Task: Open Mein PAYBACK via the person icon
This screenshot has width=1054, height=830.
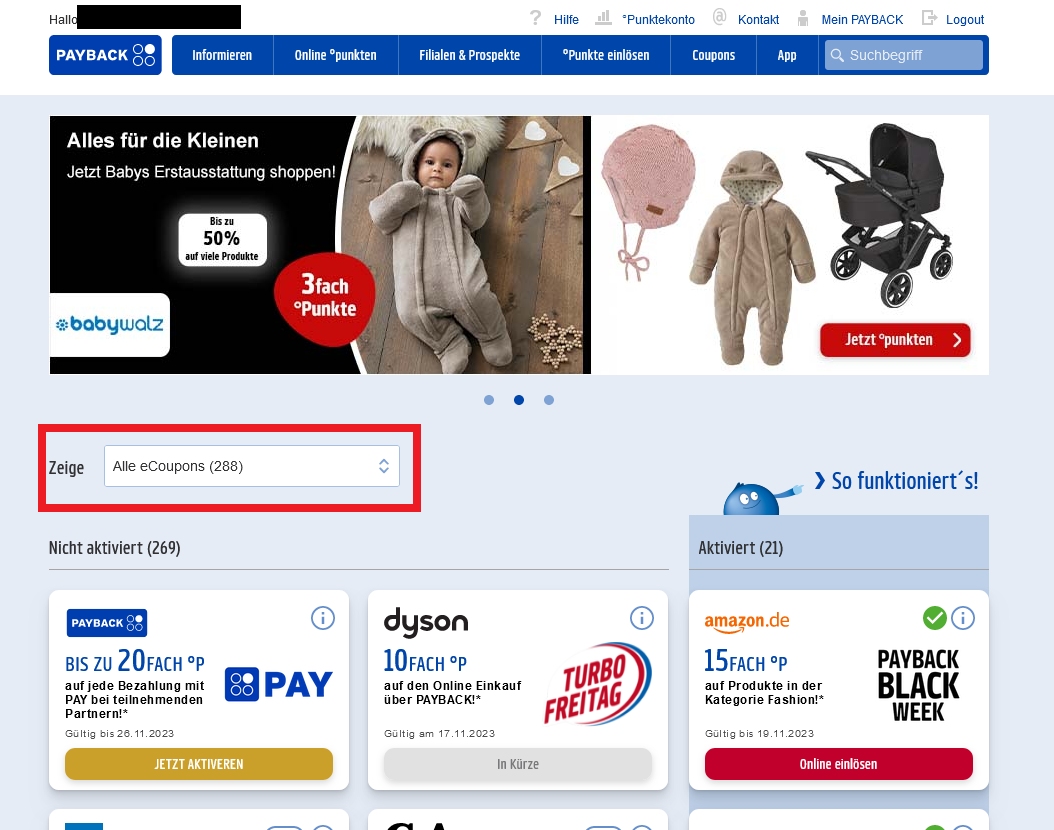Action: tap(803, 18)
